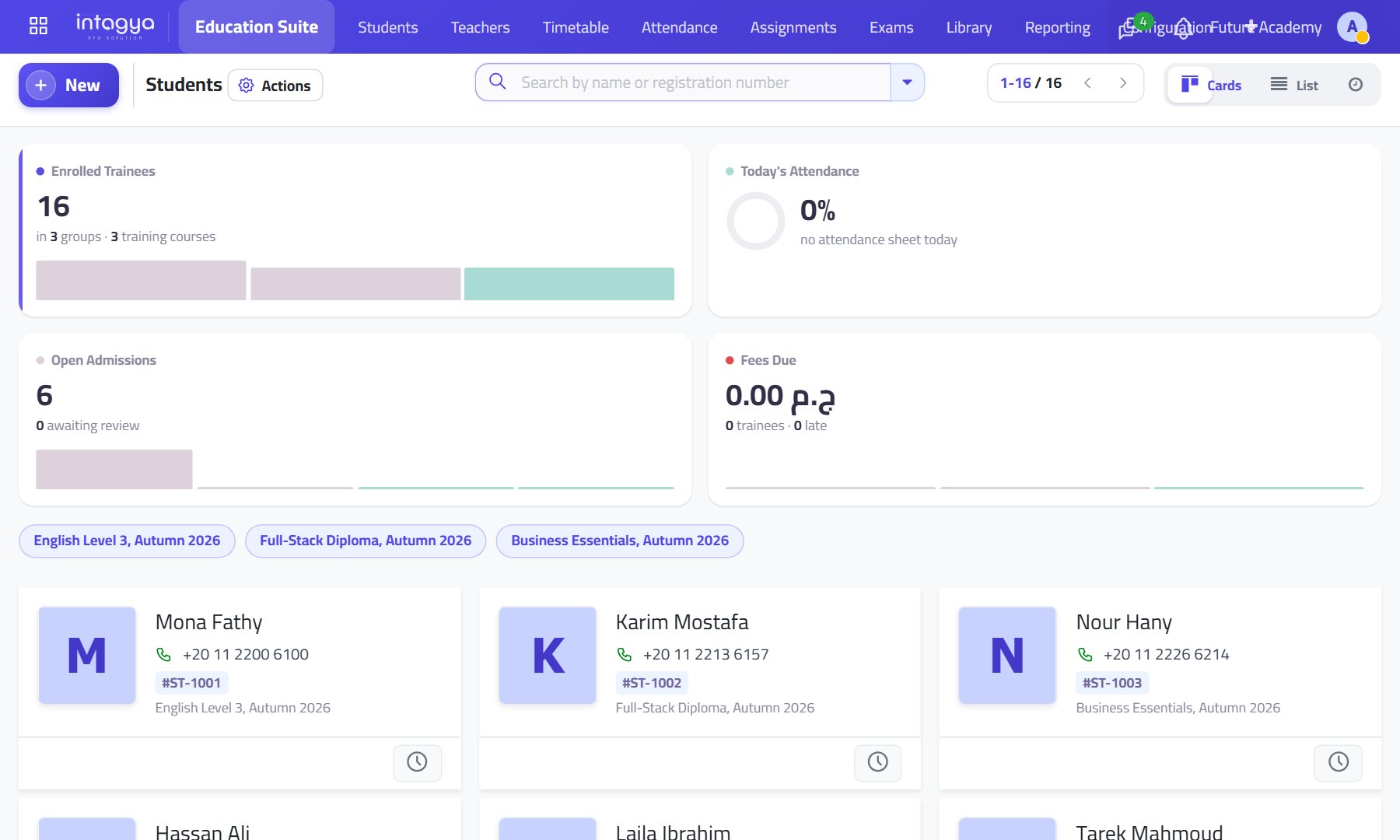Image resolution: width=1400 pixels, height=840 pixels.
Task: Open the Exams menu
Action: pyautogui.click(x=891, y=27)
